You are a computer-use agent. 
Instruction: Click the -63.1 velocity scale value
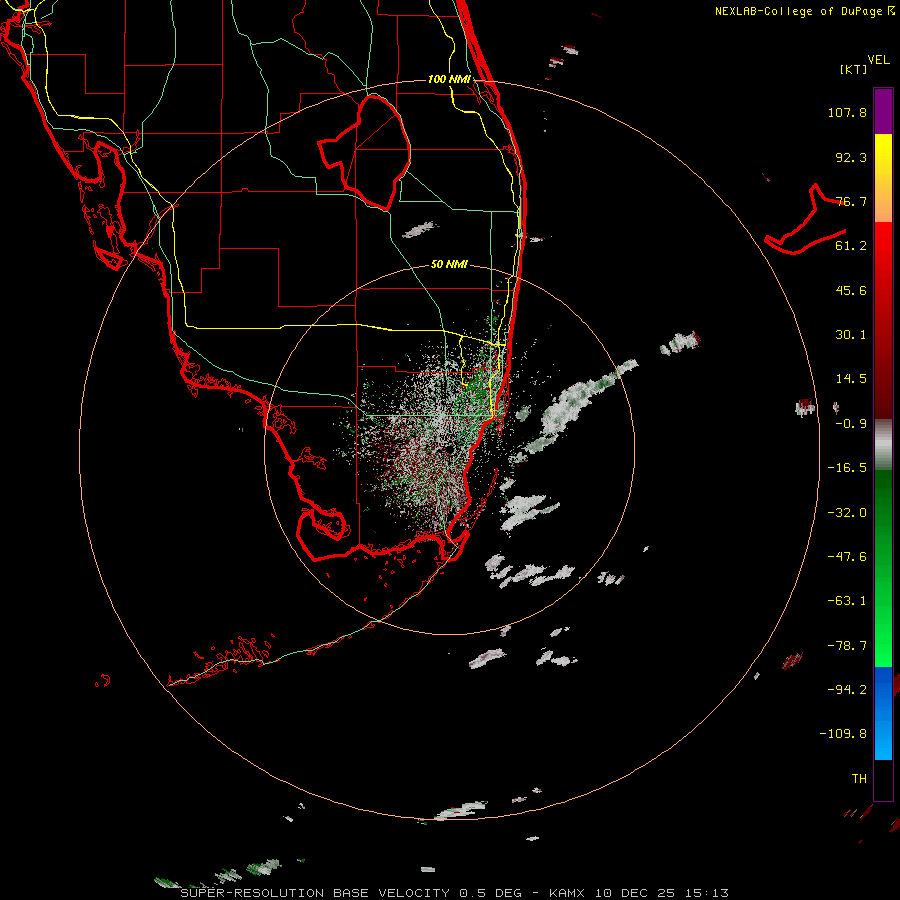[x=847, y=601]
